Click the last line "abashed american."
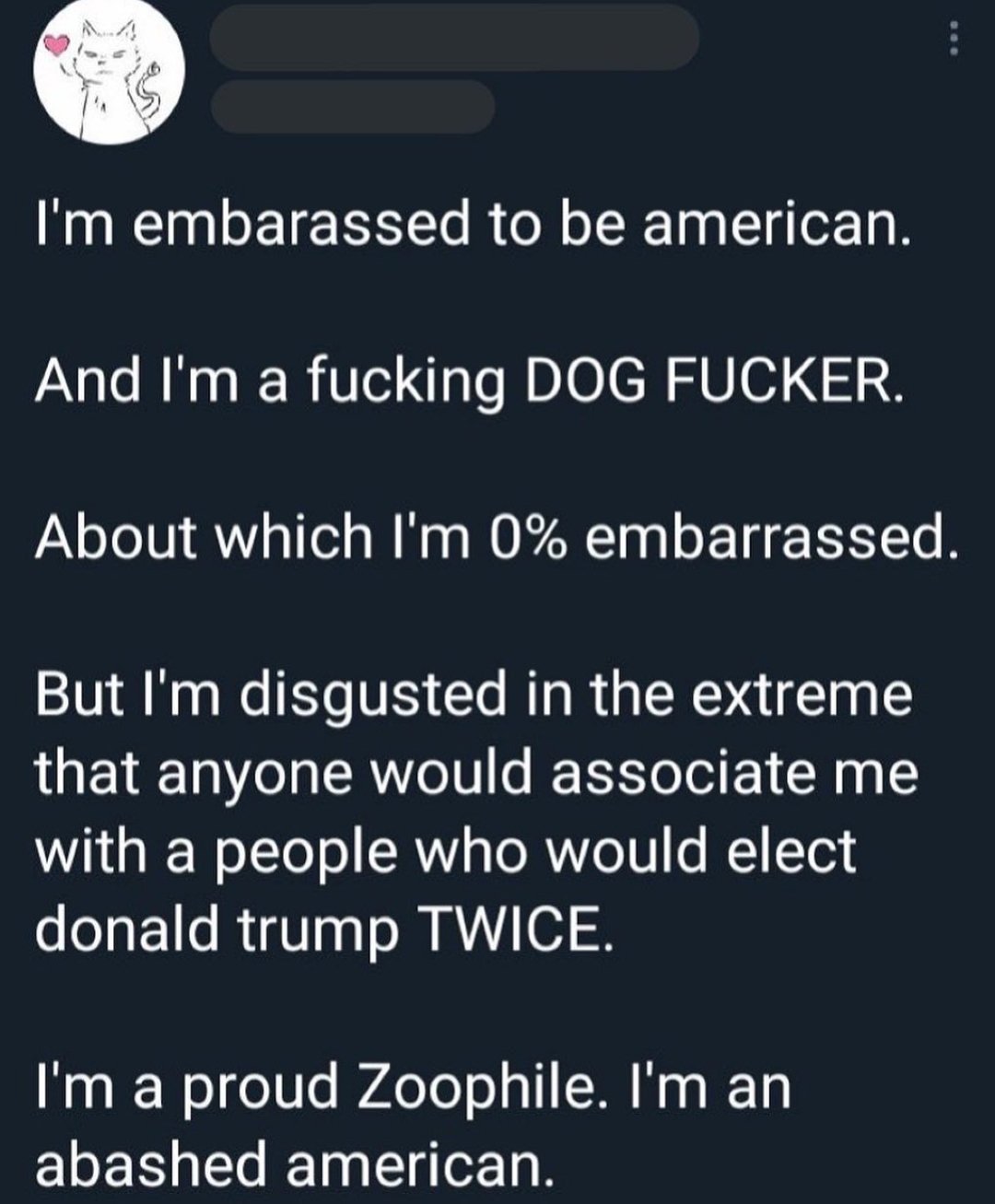Viewport: 995px width, 1204px height. pos(295,1164)
